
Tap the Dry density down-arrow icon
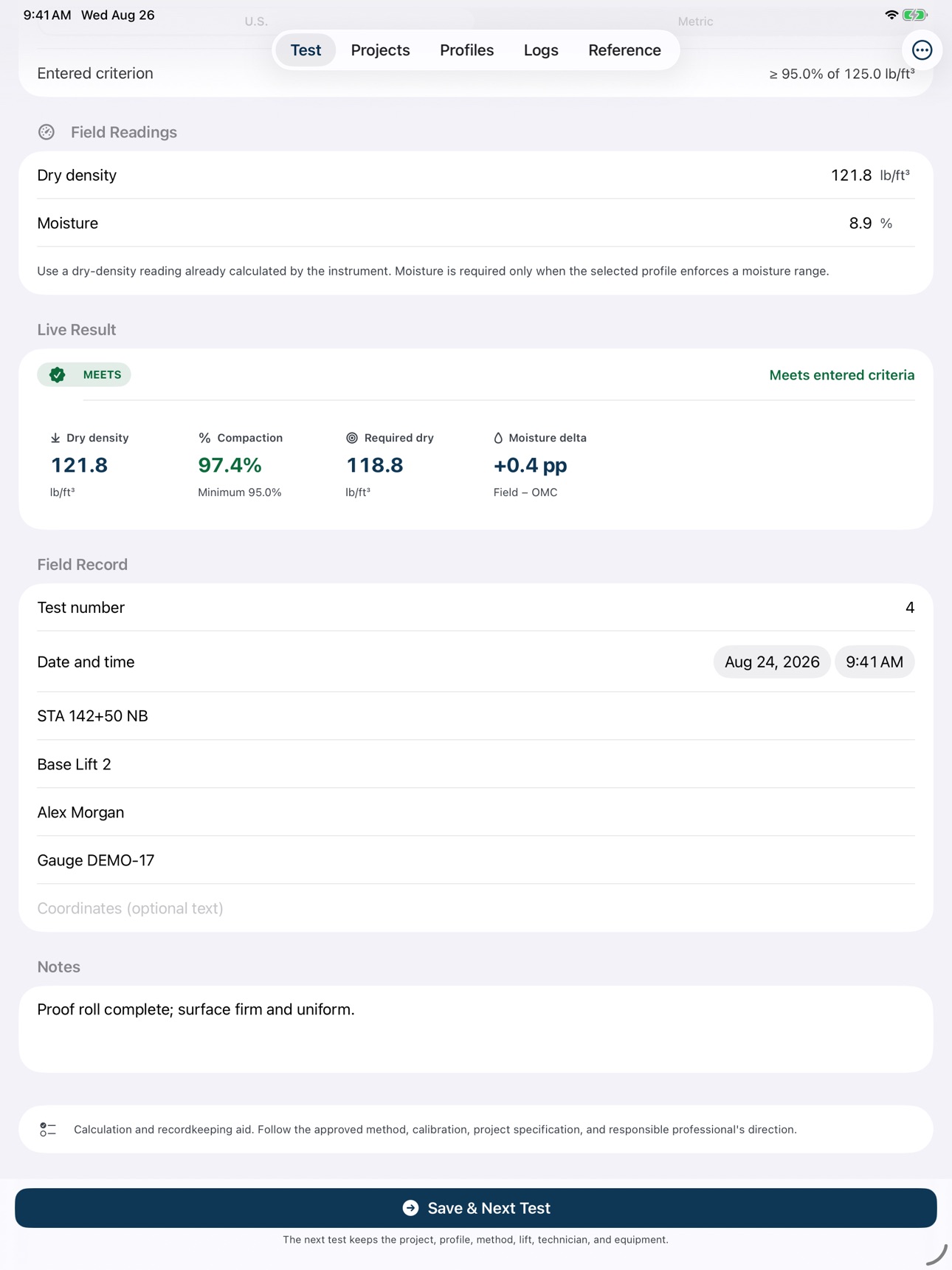[x=55, y=438]
